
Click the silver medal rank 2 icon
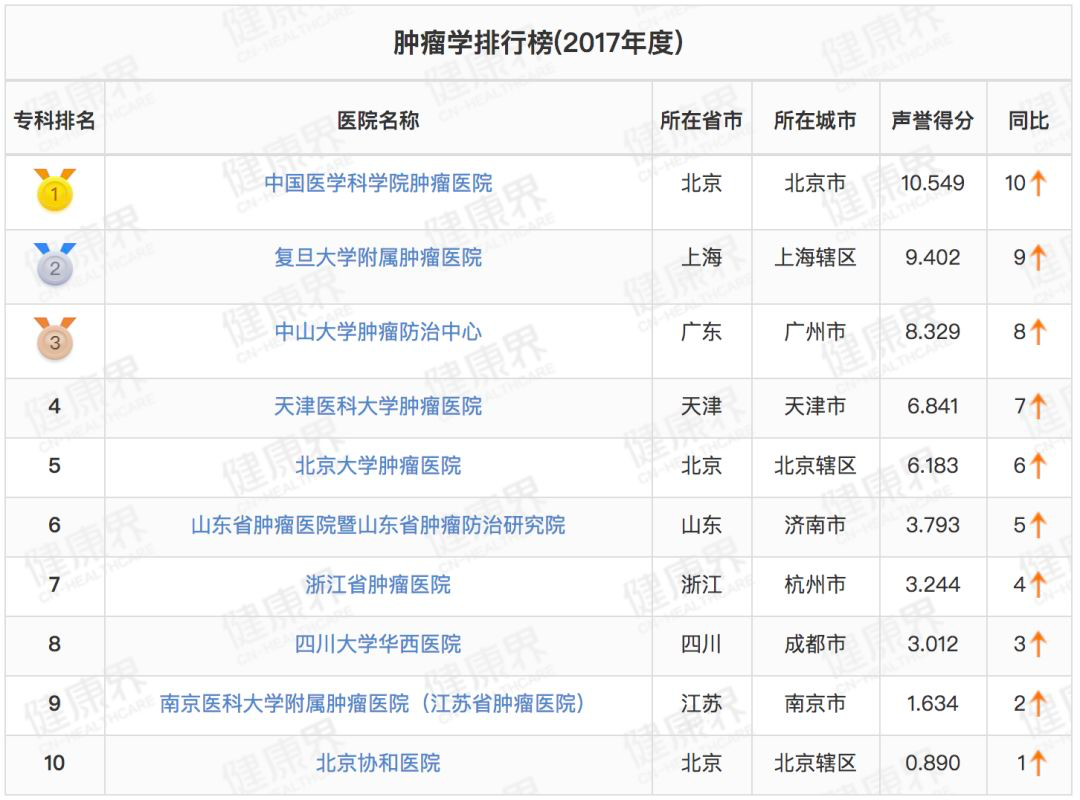[55, 264]
